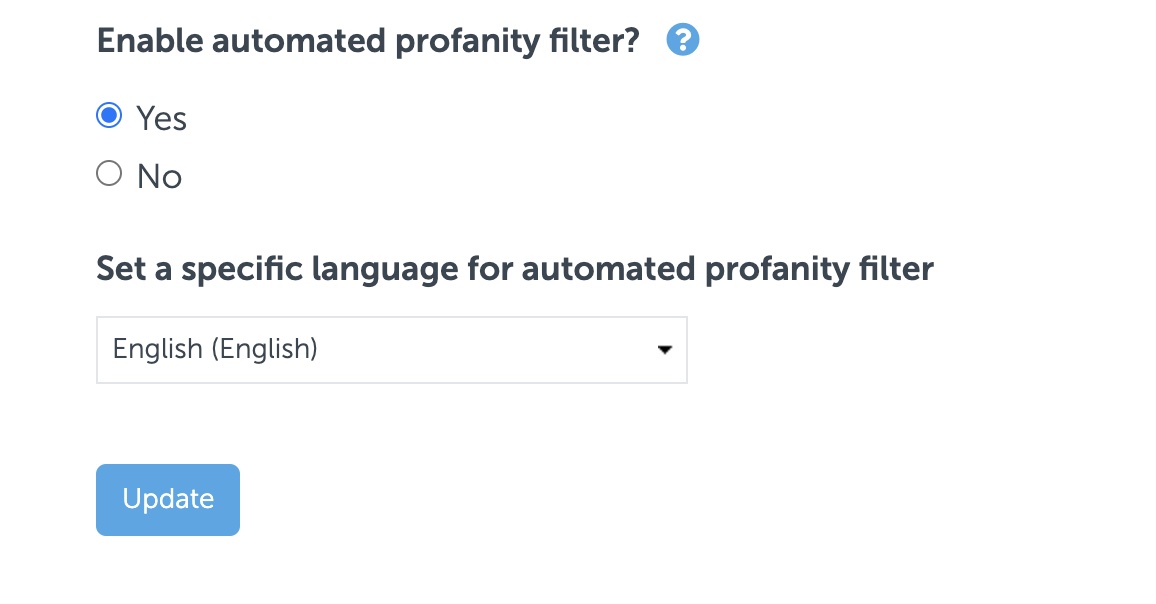Click the dropdown arrow on the language selector
The image size is (1156, 604).
click(x=664, y=350)
